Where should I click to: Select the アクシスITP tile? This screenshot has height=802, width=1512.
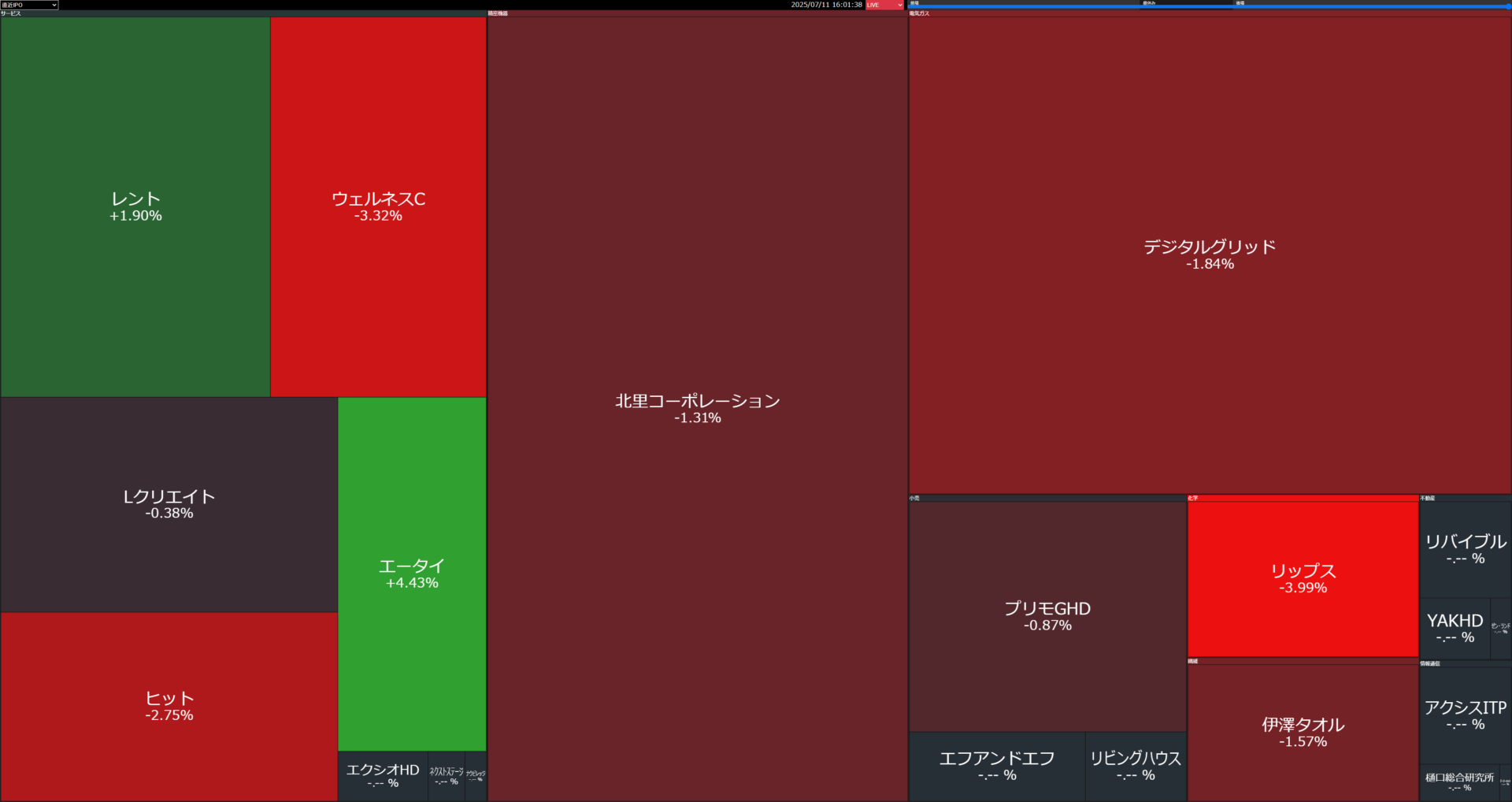point(1466,715)
